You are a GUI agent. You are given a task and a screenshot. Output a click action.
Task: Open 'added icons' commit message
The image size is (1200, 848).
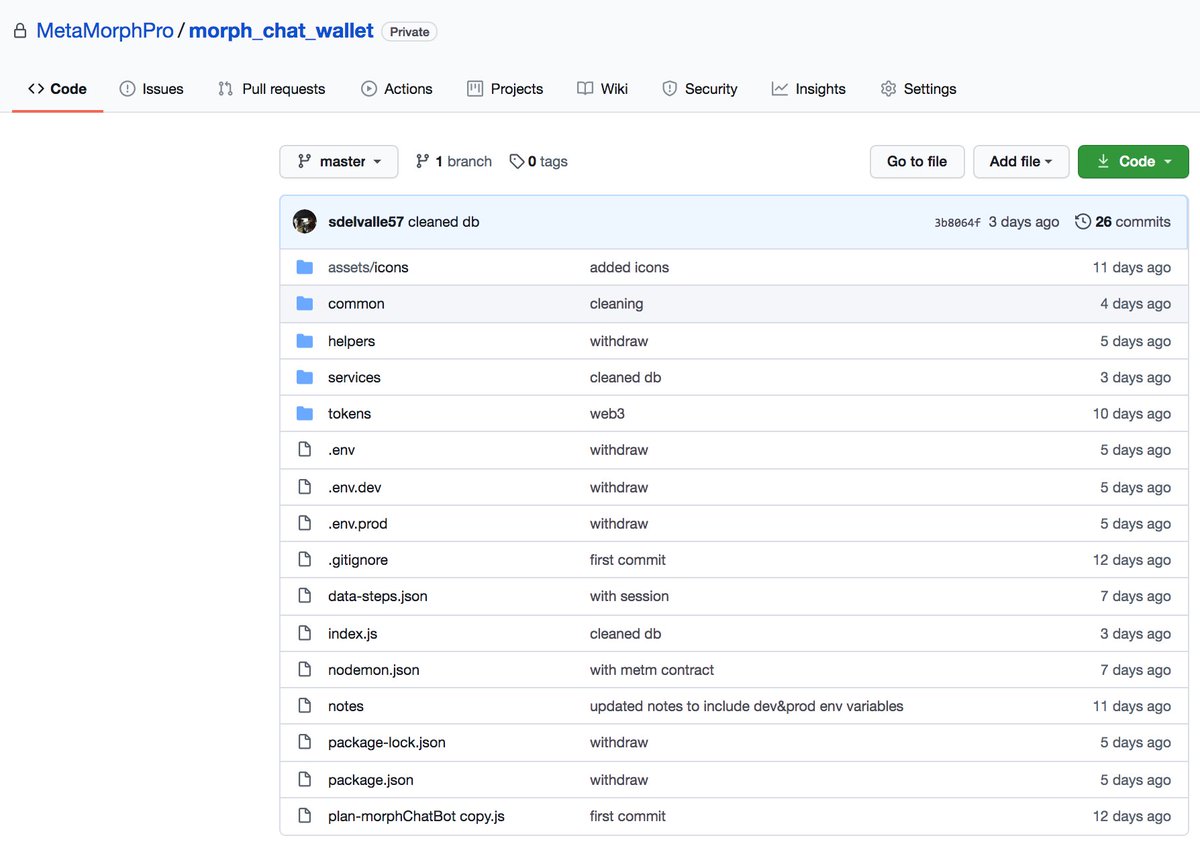point(629,267)
